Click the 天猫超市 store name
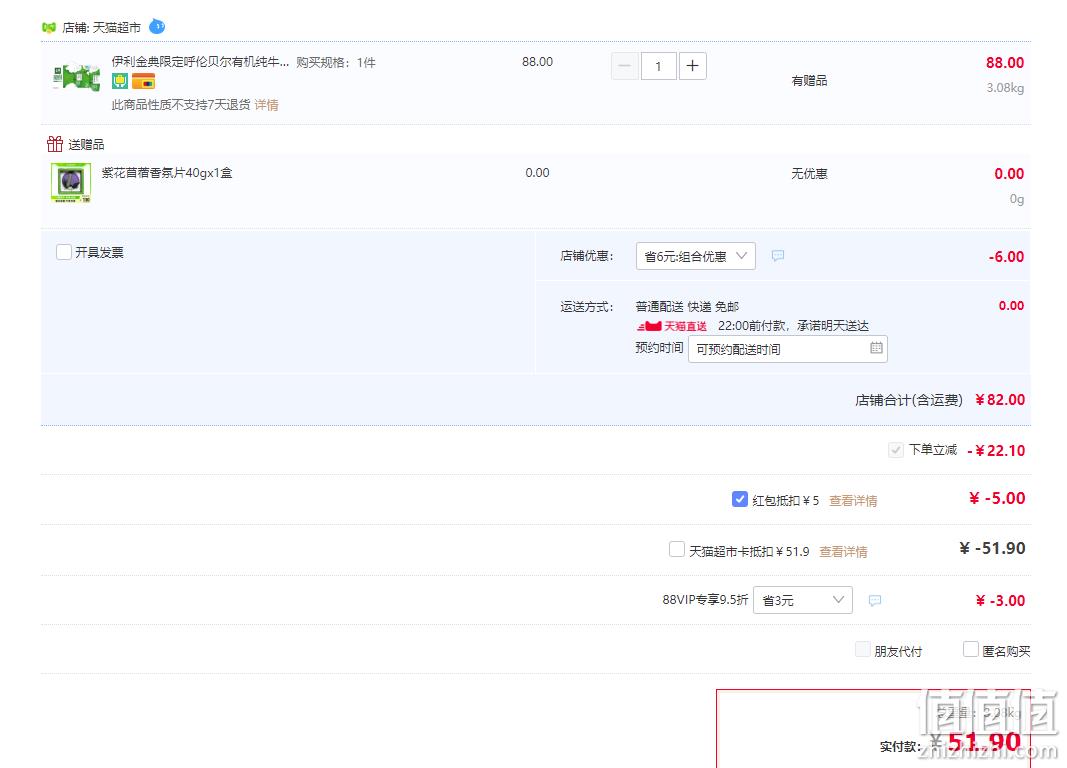This screenshot has height=768, width=1067. click(116, 28)
